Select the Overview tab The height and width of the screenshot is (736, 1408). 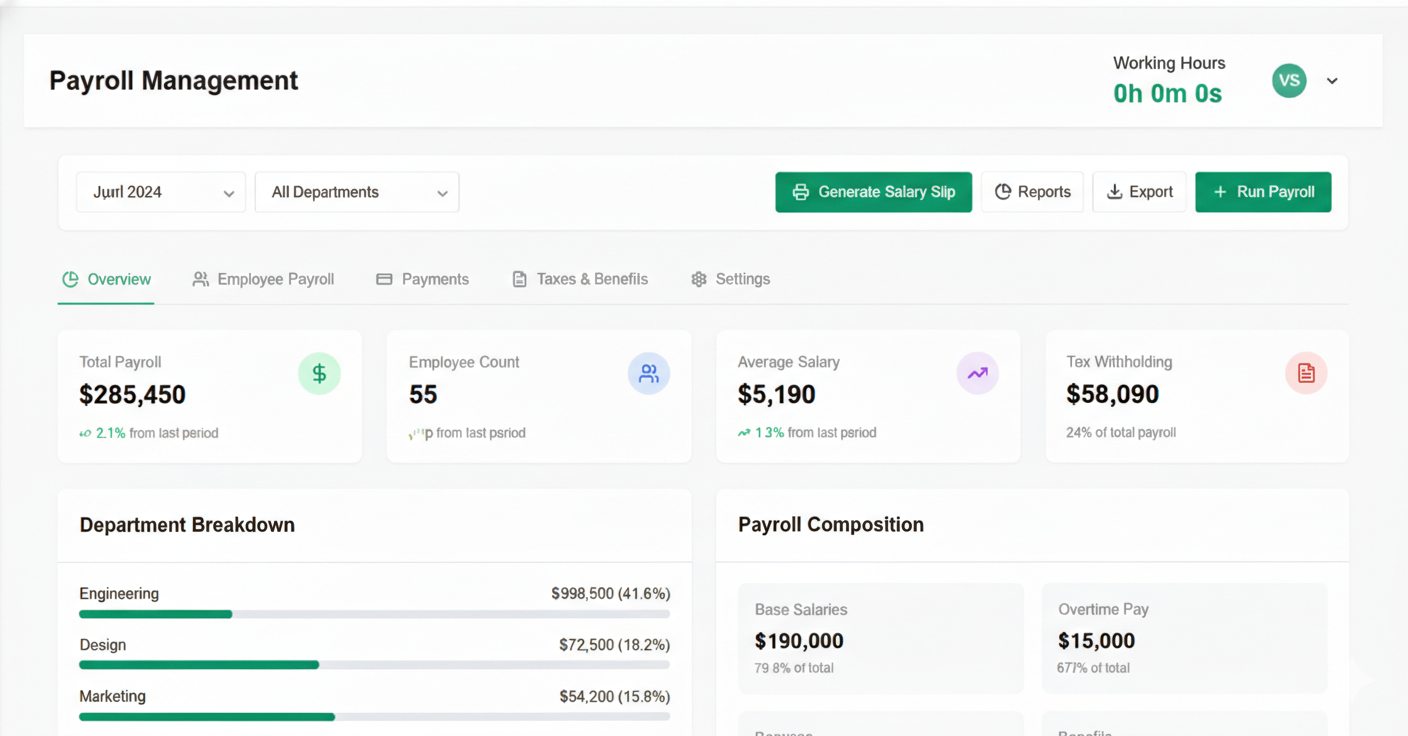click(x=106, y=279)
